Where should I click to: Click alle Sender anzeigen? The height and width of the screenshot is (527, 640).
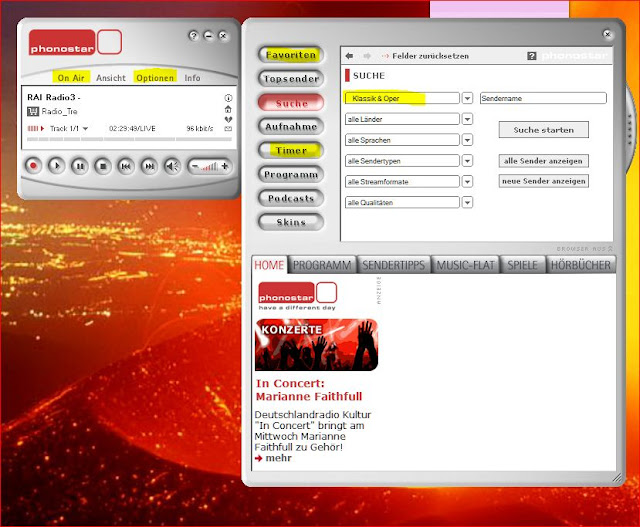(543, 161)
